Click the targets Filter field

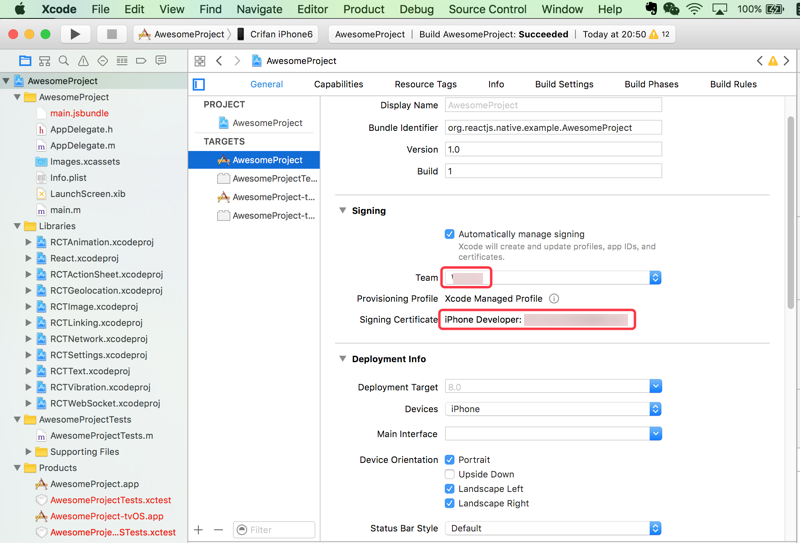click(274, 530)
